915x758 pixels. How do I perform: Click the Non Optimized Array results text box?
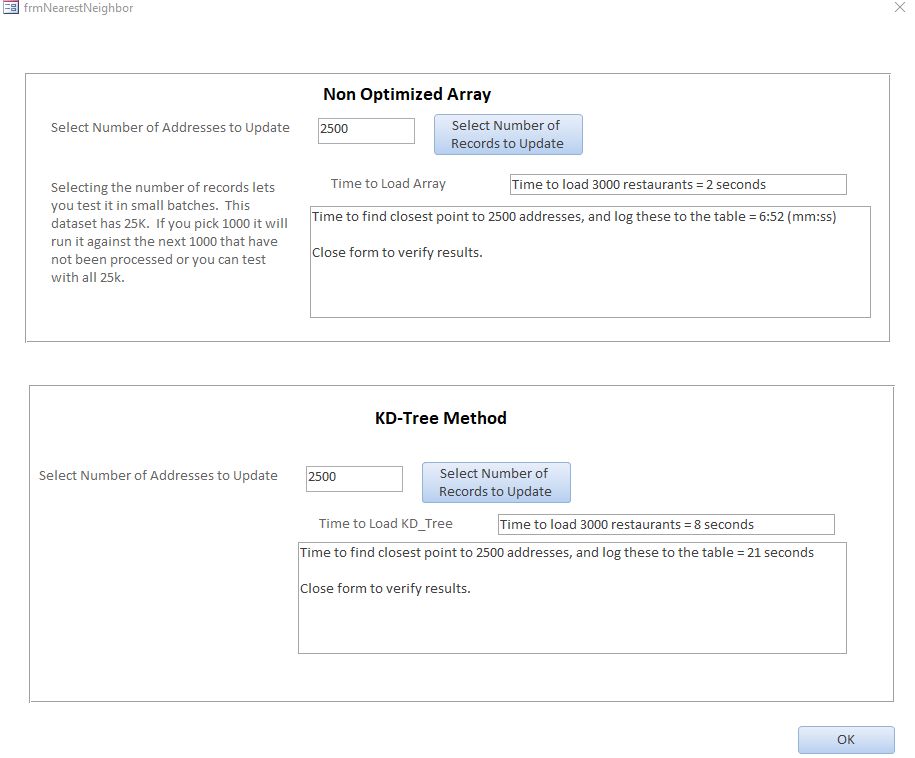[590, 261]
